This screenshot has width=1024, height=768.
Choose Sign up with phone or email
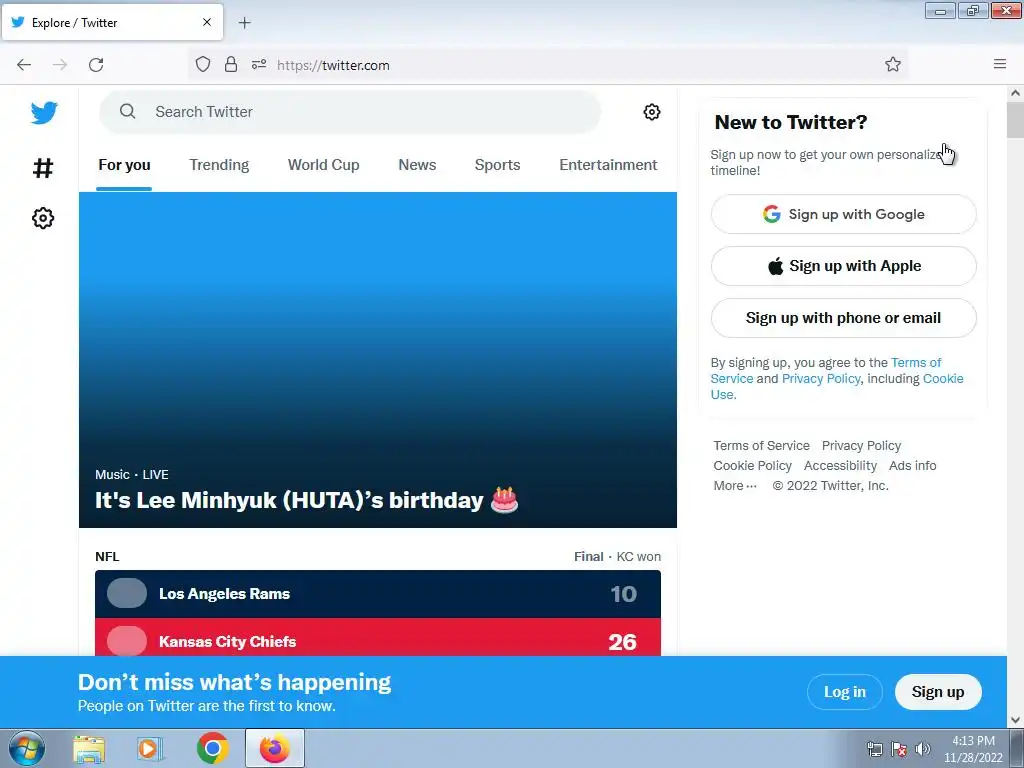843,318
